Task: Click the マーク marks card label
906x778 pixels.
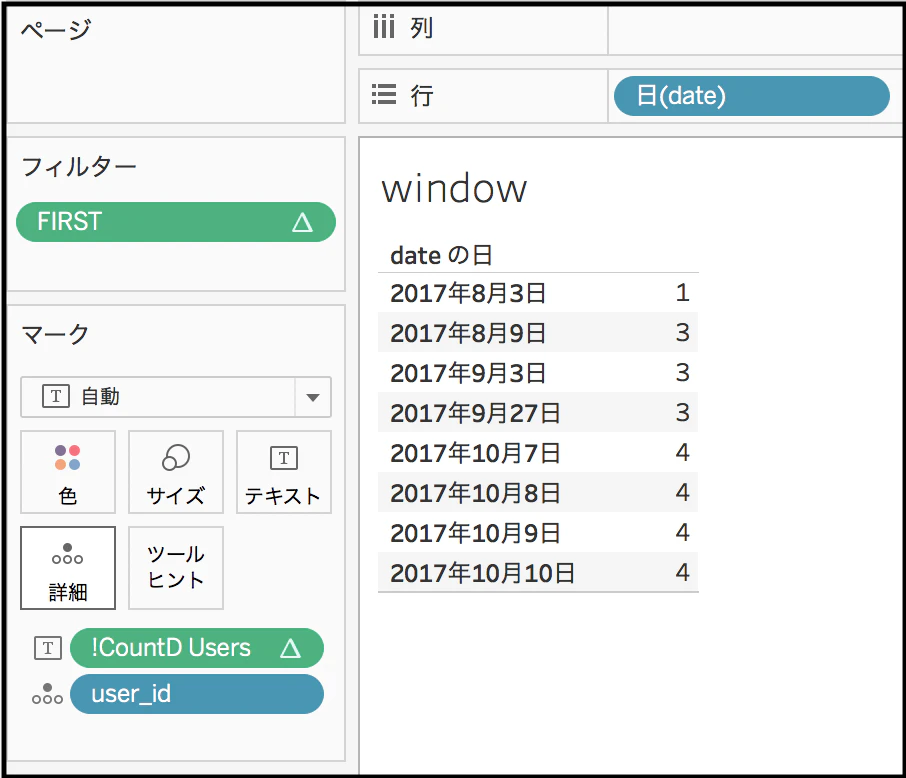Action: (55, 334)
